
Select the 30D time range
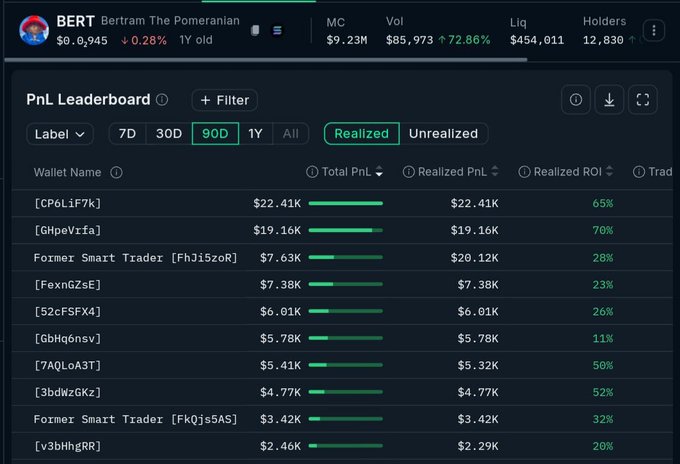click(x=169, y=134)
